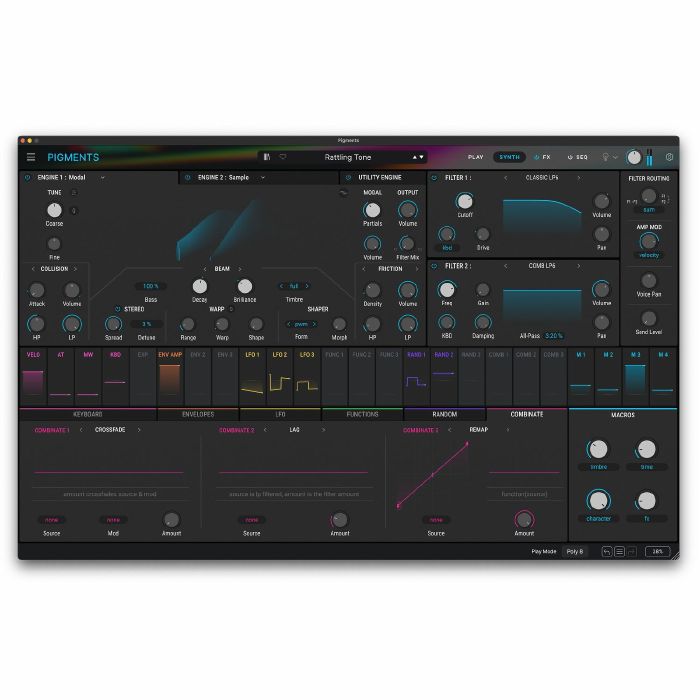
Task: Toggle the Warp section switch
Action: [x=232, y=309]
